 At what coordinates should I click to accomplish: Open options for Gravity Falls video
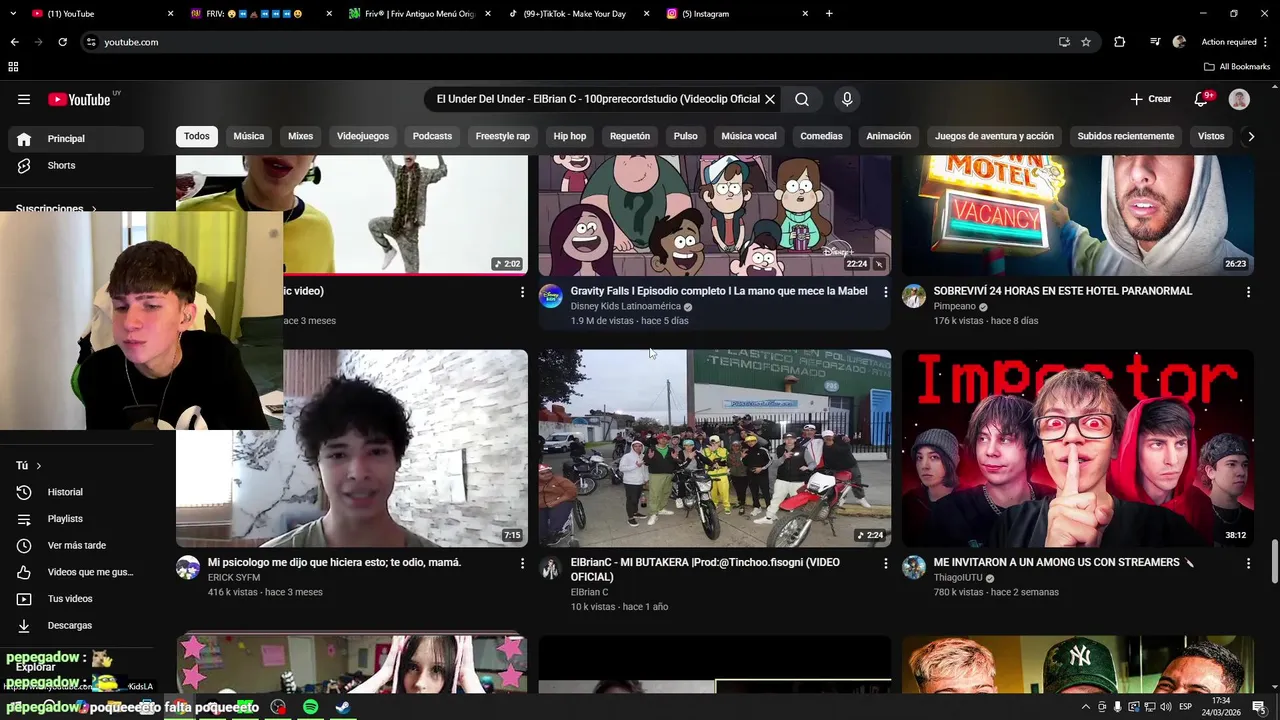[x=885, y=292]
